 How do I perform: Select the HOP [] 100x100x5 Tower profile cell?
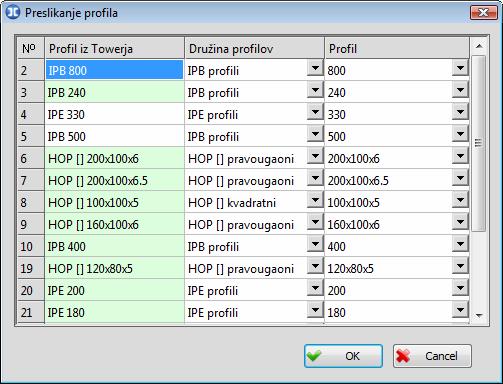point(114,202)
